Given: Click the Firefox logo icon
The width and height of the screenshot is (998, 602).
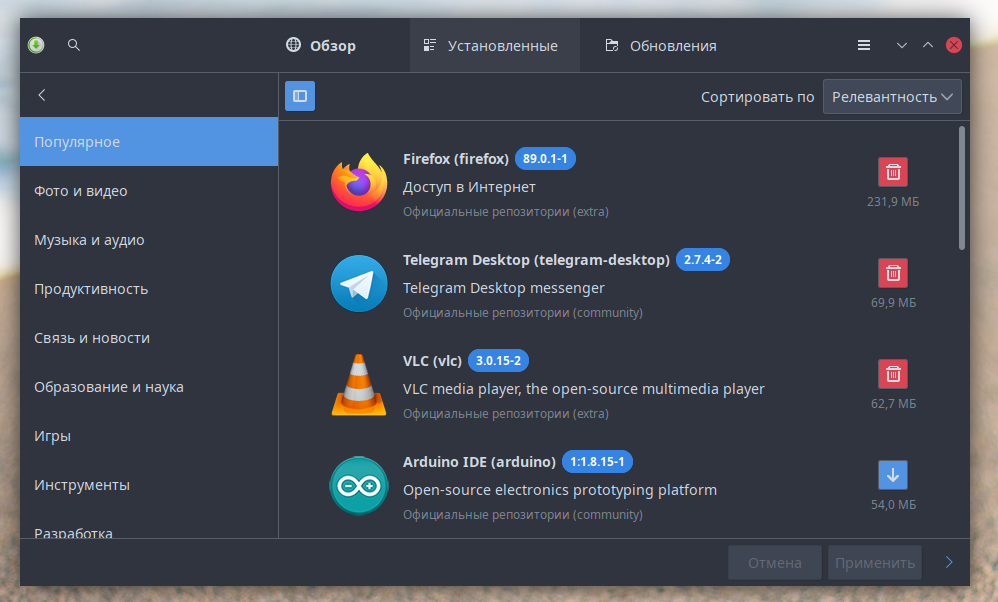Looking at the screenshot, I should click(359, 182).
